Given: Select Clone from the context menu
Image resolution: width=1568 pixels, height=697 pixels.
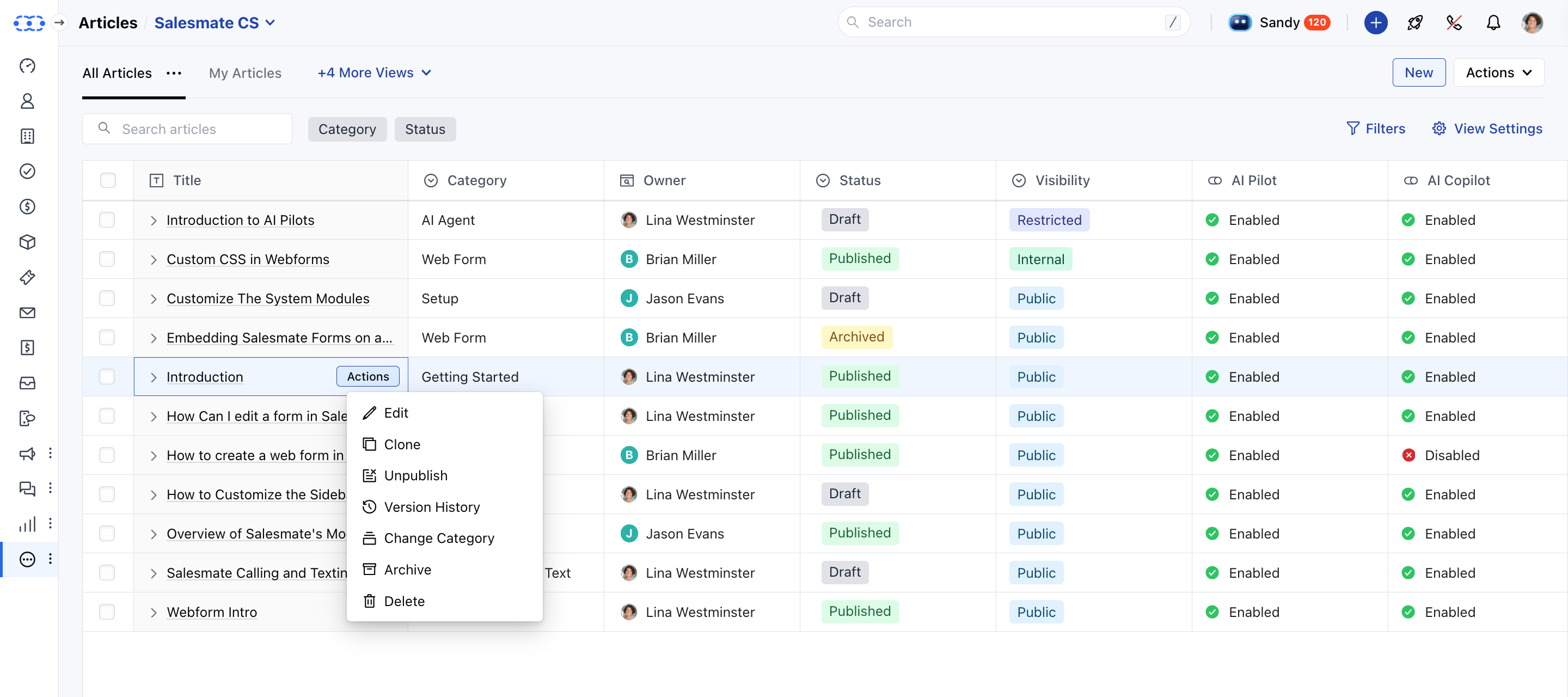Looking at the screenshot, I should (444, 444).
